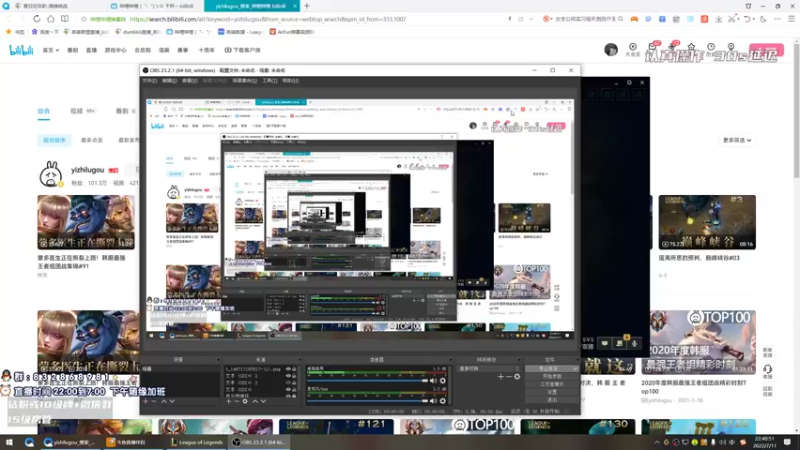Screen dimensions: 800x450
Task: Open the second menu in the OBS menu bar
Action: (x=169, y=81)
